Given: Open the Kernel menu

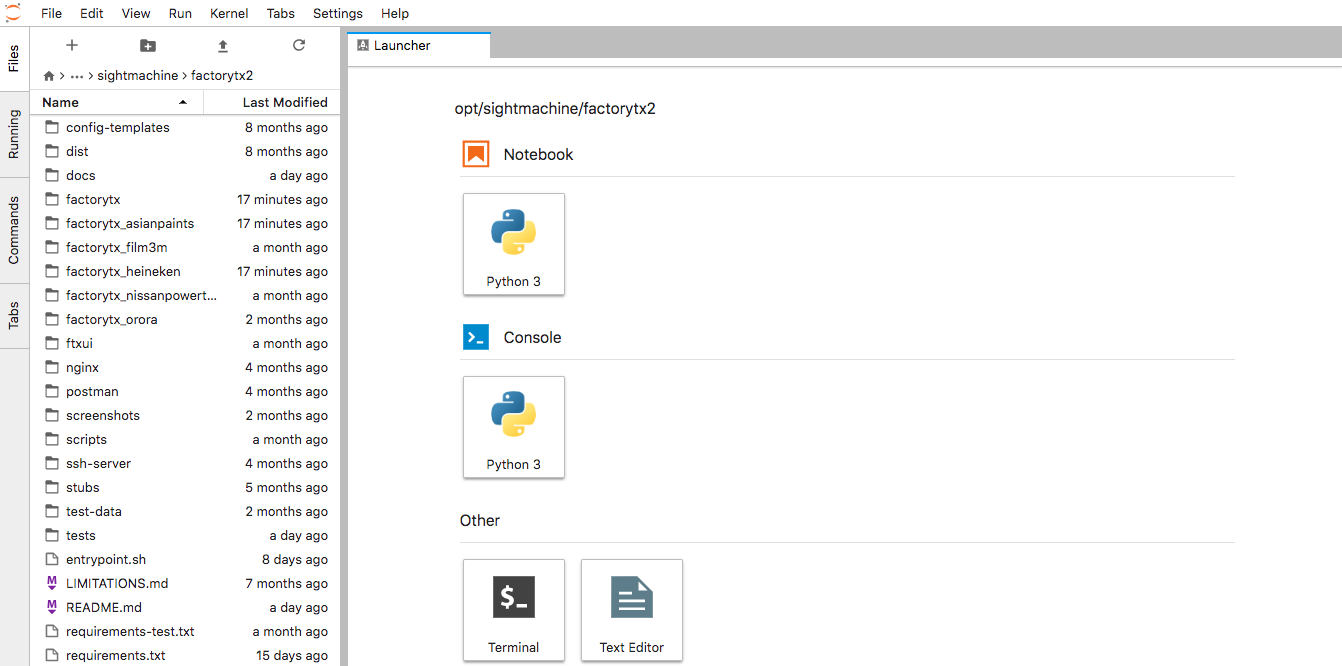Looking at the screenshot, I should pyautogui.click(x=229, y=13).
